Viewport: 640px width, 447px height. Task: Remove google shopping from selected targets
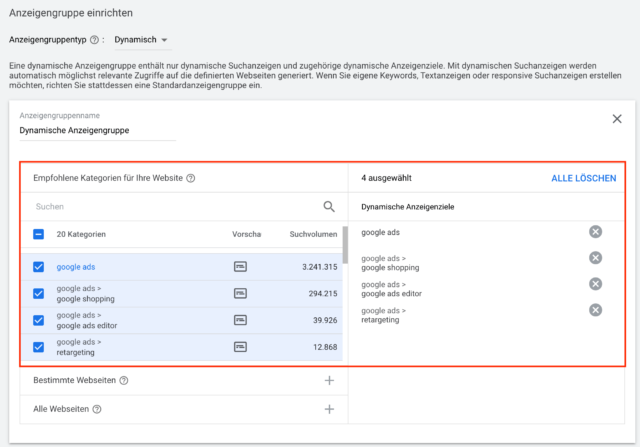pyautogui.click(x=596, y=258)
